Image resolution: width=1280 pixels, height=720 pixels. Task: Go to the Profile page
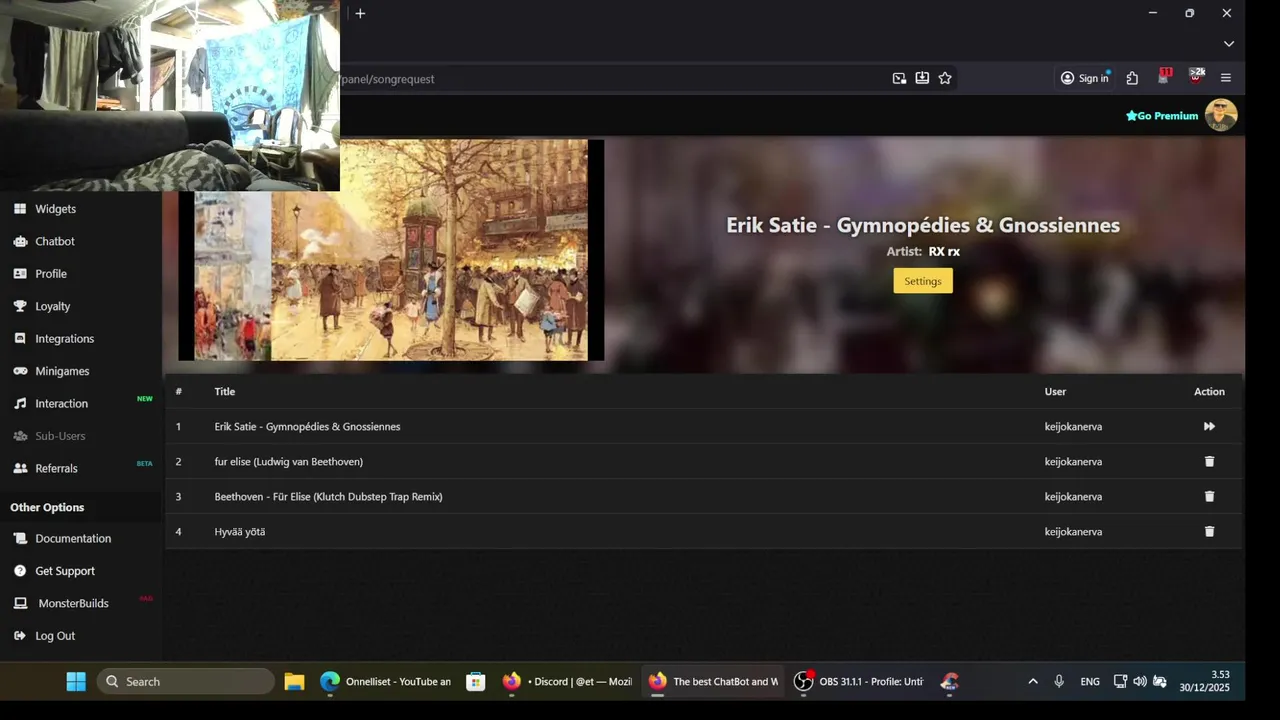pos(51,274)
